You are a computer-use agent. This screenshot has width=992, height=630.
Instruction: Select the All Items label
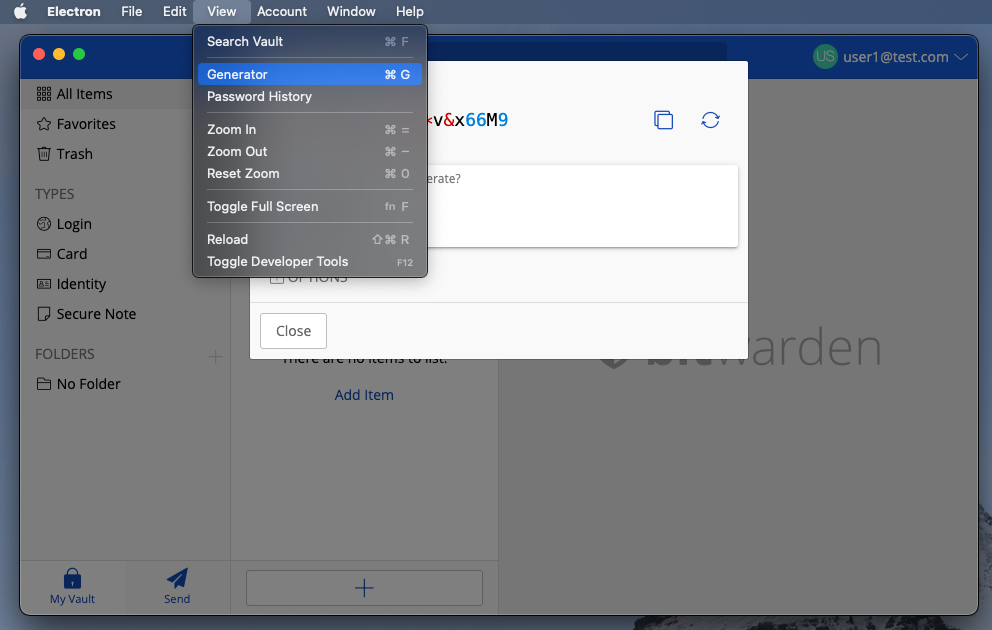(85, 94)
